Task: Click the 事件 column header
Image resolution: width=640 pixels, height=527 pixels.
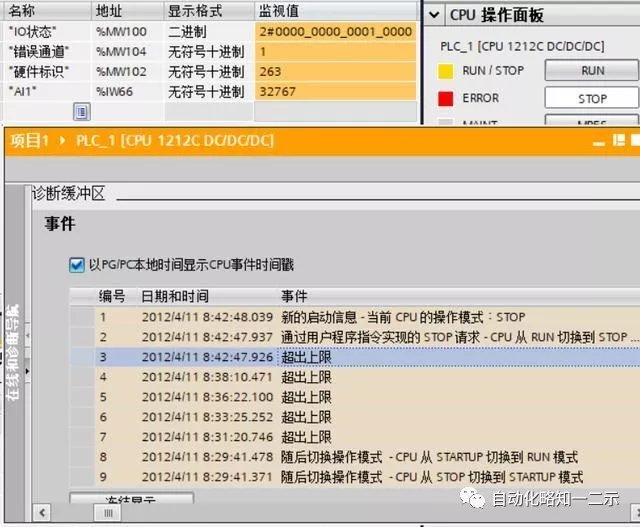Action: click(x=294, y=297)
